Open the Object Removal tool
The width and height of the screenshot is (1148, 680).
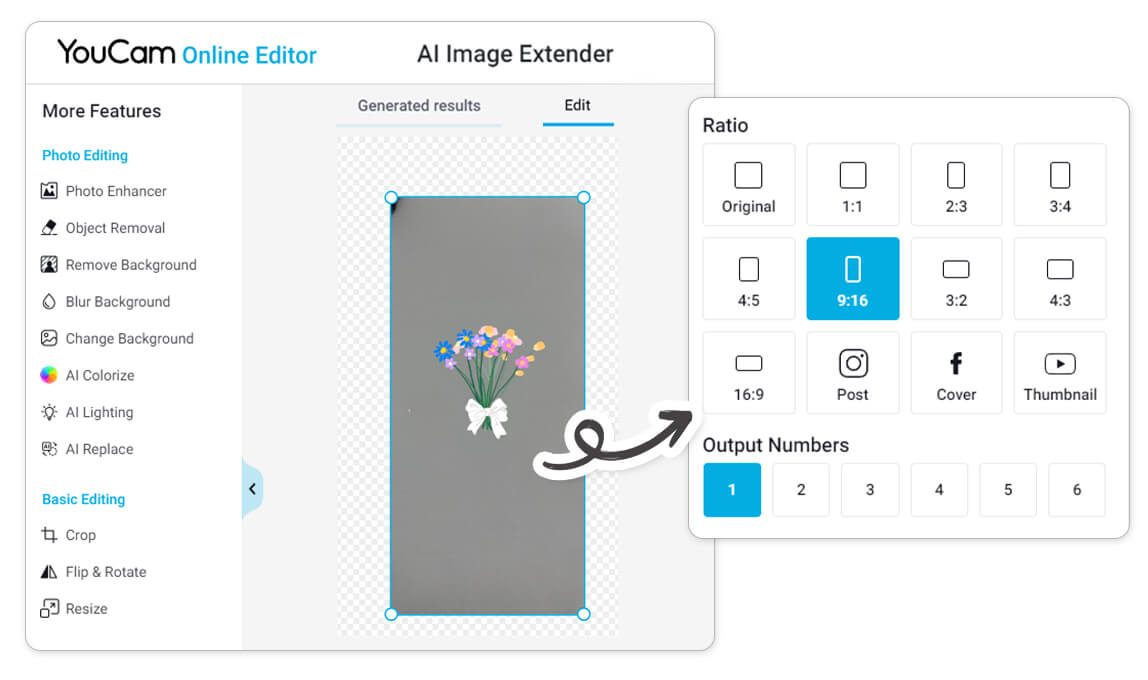coord(111,228)
